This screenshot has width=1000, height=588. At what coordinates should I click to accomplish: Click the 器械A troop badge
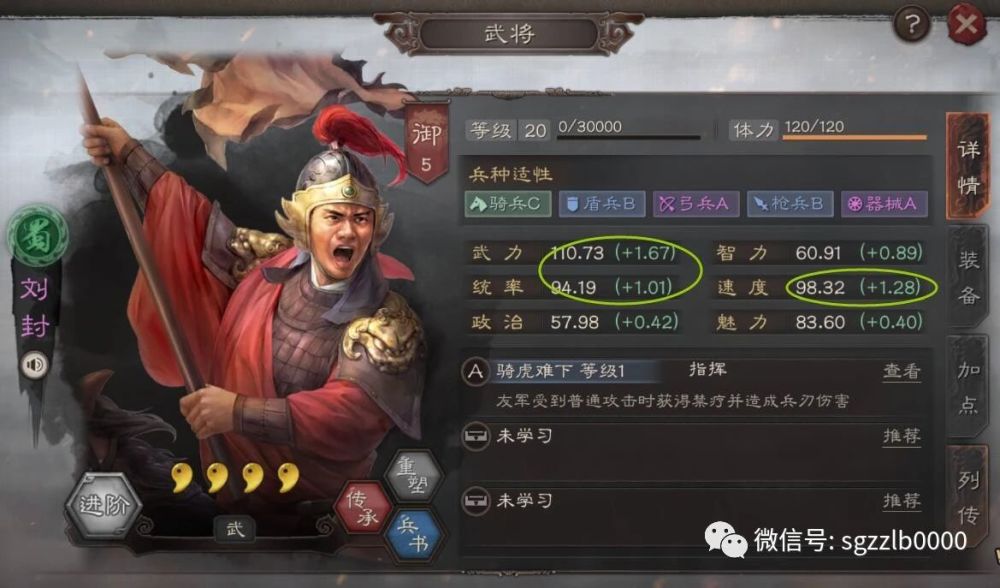click(884, 204)
